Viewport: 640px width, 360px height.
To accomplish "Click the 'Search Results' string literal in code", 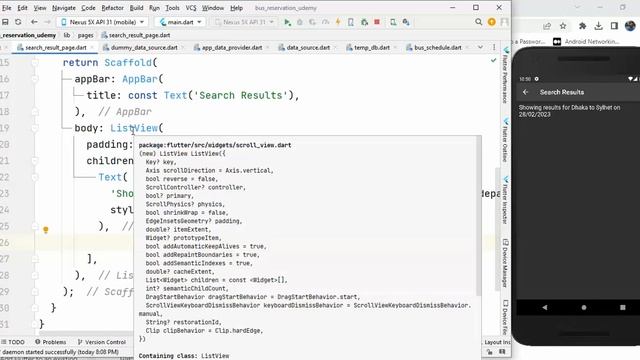I will [x=241, y=96].
